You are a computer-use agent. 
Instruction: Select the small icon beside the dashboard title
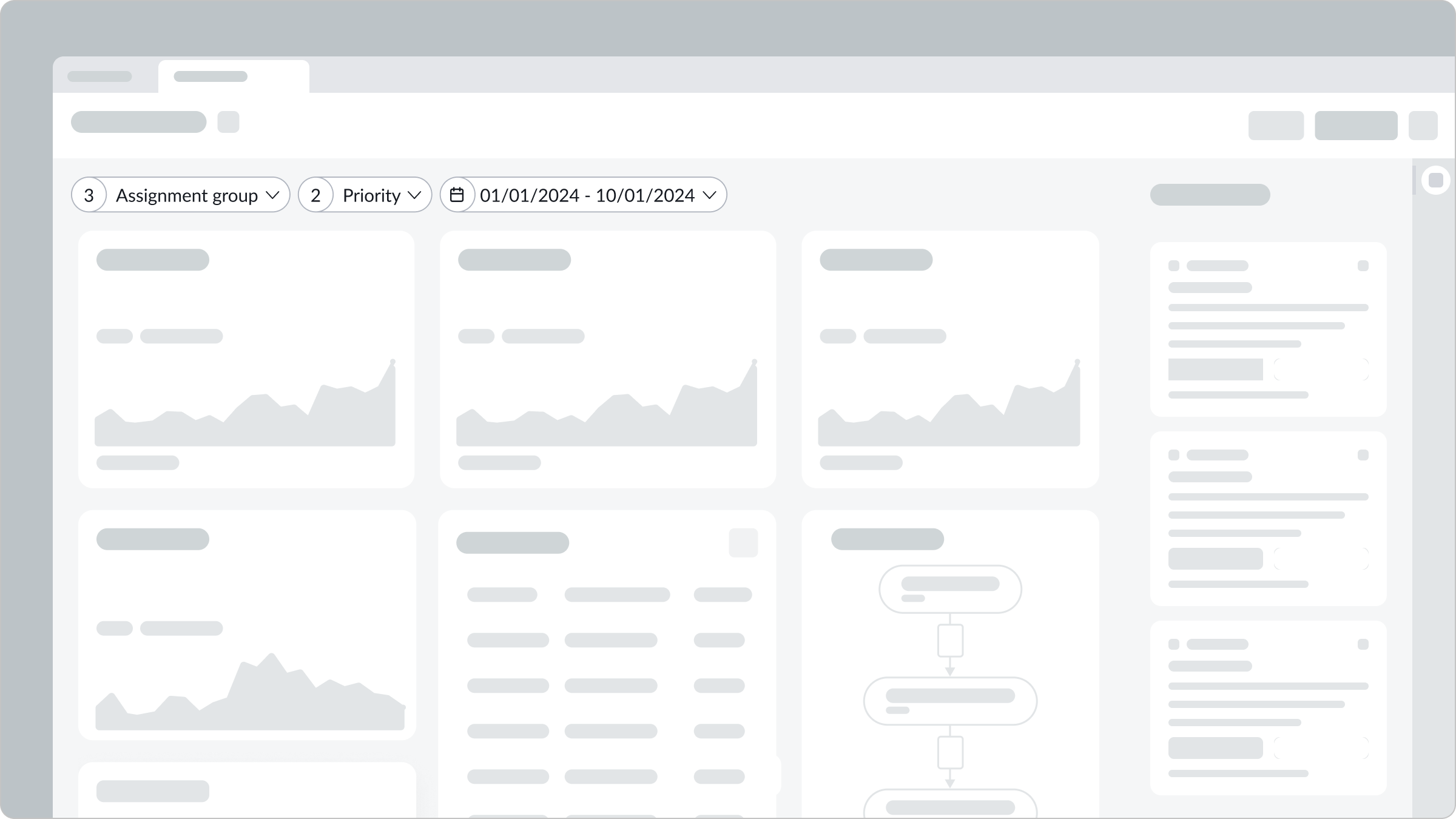[x=229, y=122]
